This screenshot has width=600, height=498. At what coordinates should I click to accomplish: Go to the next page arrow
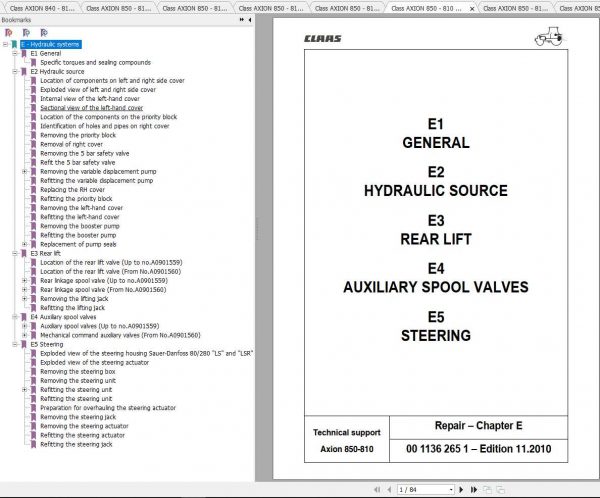tap(461, 490)
